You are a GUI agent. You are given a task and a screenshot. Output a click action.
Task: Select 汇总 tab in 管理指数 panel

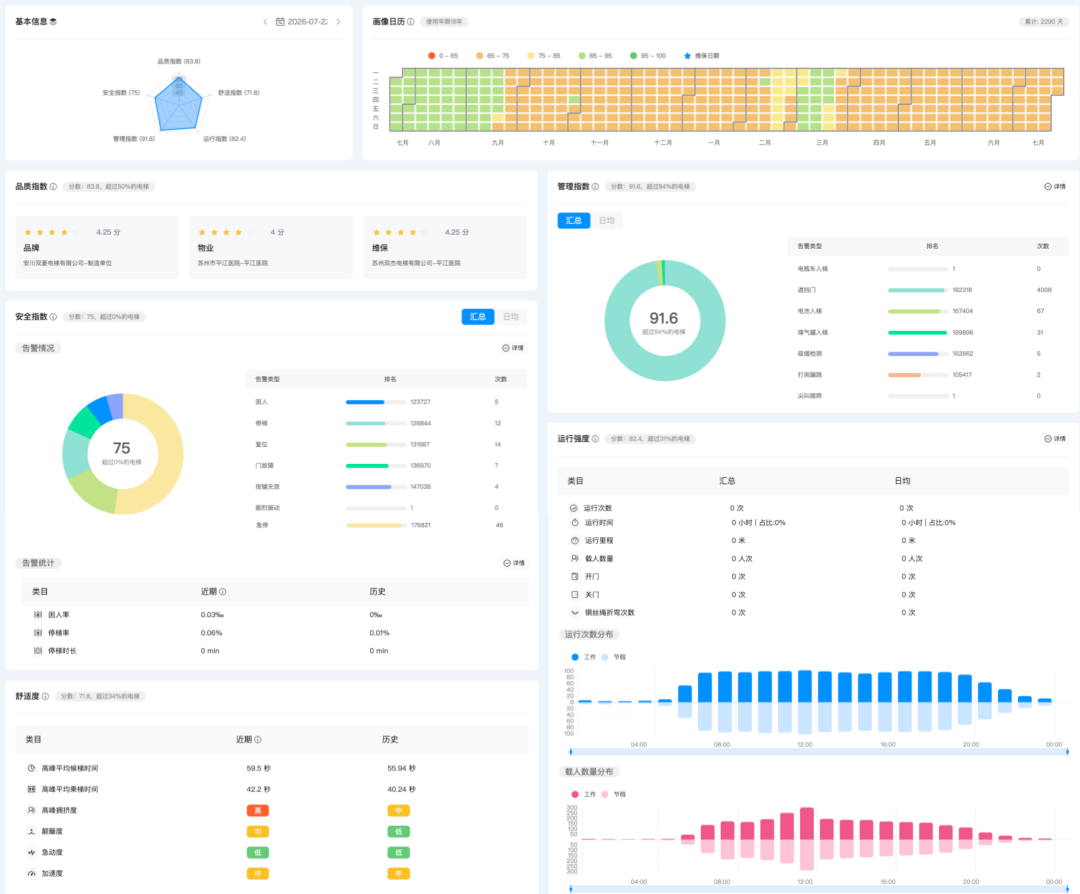pos(574,220)
